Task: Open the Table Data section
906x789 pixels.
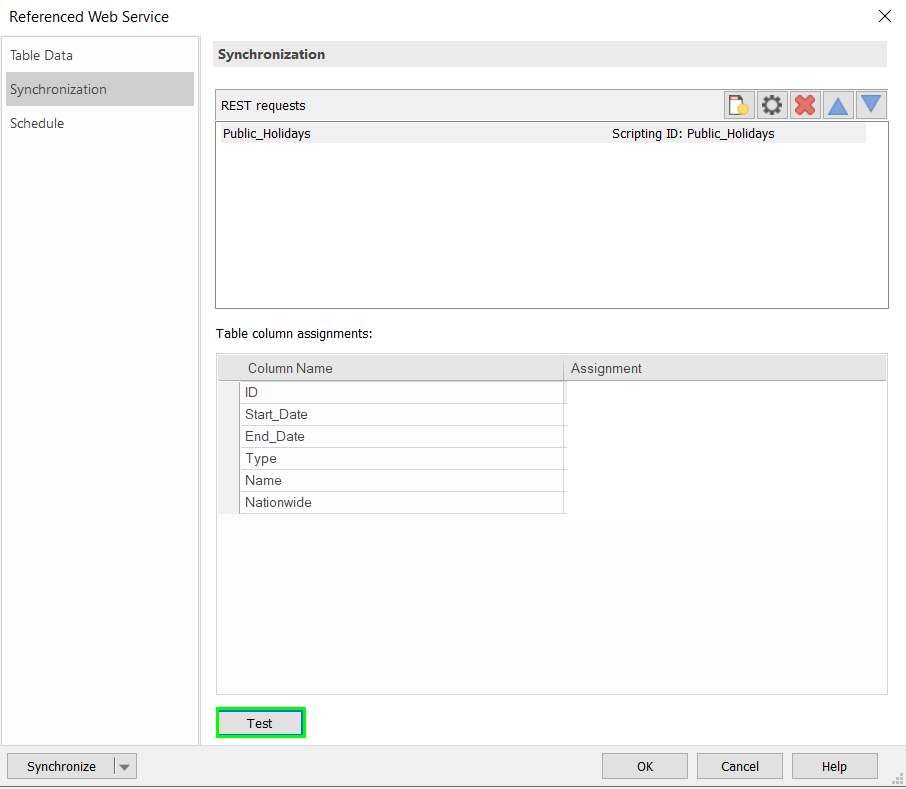Action: [x=42, y=55]
